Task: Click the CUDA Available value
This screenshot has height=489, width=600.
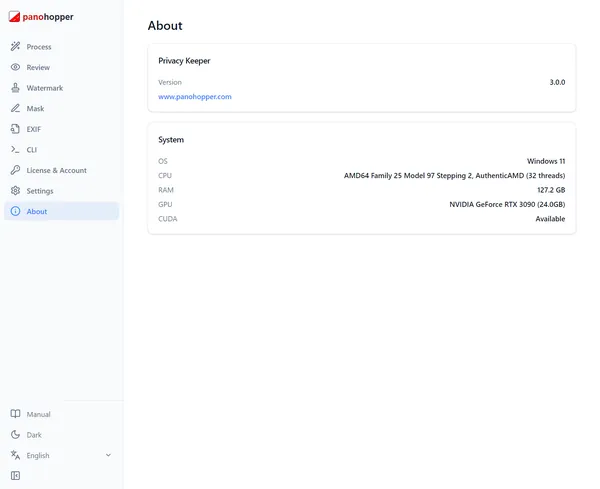Action: 550,219
